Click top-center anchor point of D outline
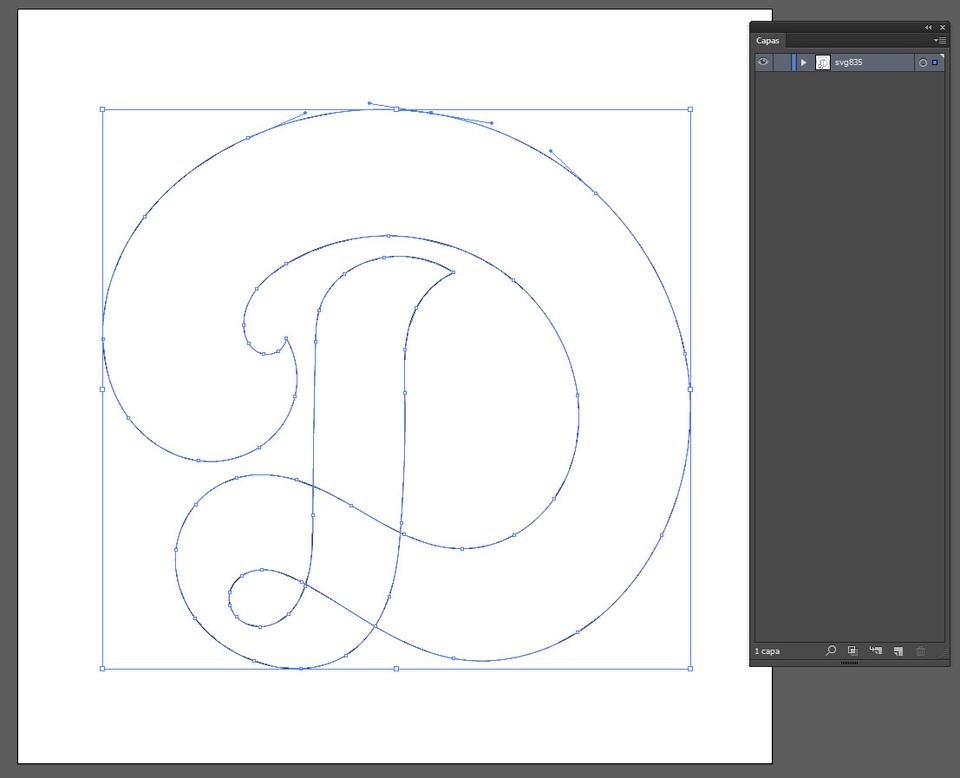The width and height of the screenshot is (960, 778). click(x=397, y=109)
